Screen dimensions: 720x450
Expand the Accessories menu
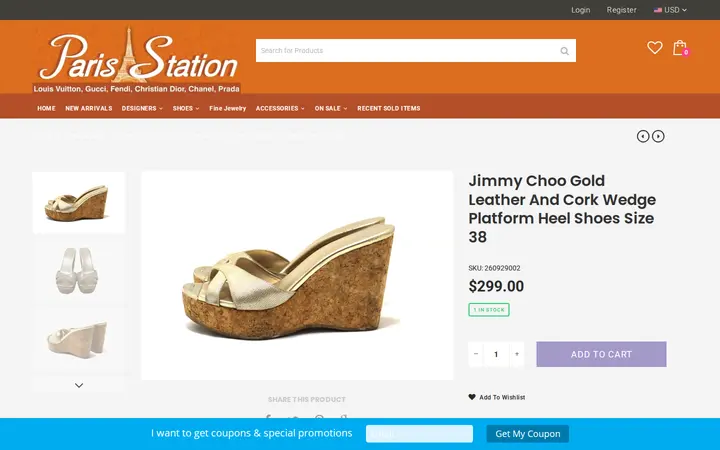click(280, 108)
